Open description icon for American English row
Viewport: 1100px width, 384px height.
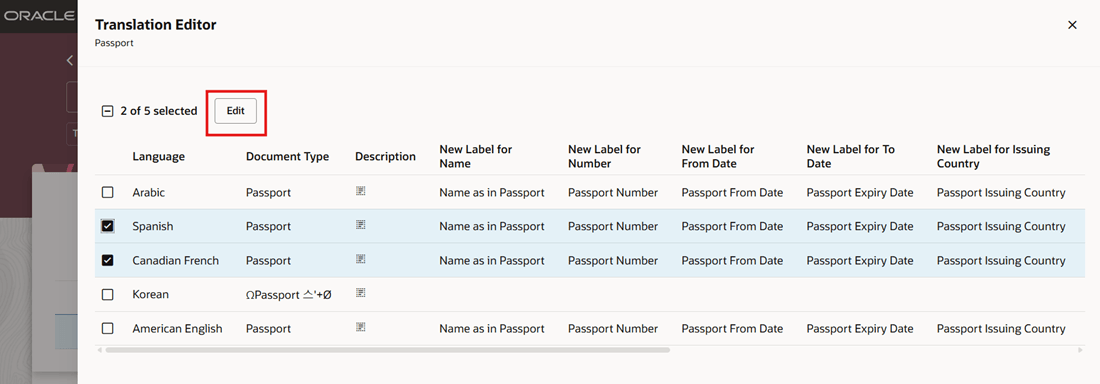pyautogui.click(x=361, y=327)
